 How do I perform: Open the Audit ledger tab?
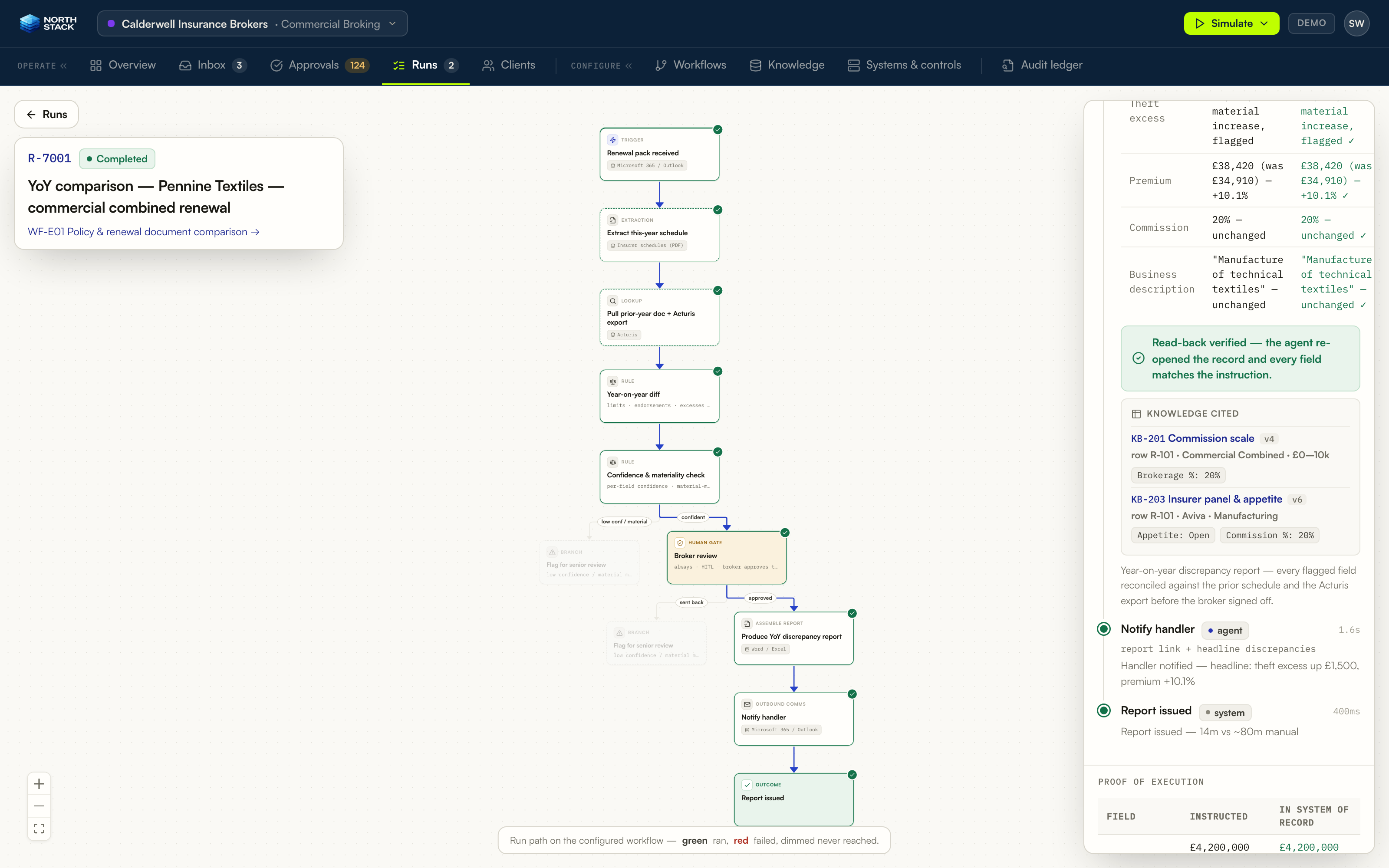(1042, 65)
